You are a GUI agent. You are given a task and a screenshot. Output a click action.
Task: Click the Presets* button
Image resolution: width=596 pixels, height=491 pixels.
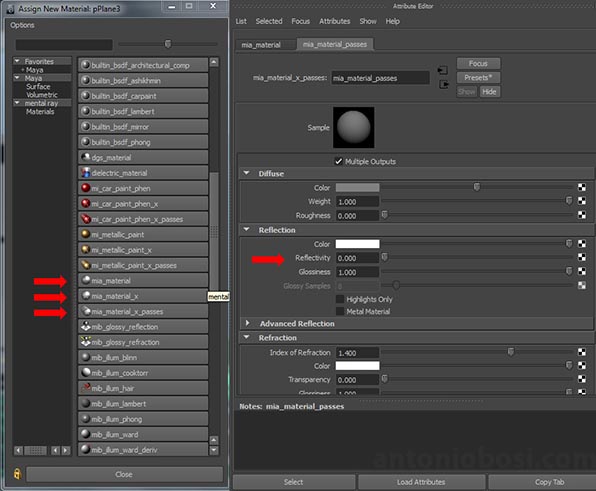click(x=478, y=78)
